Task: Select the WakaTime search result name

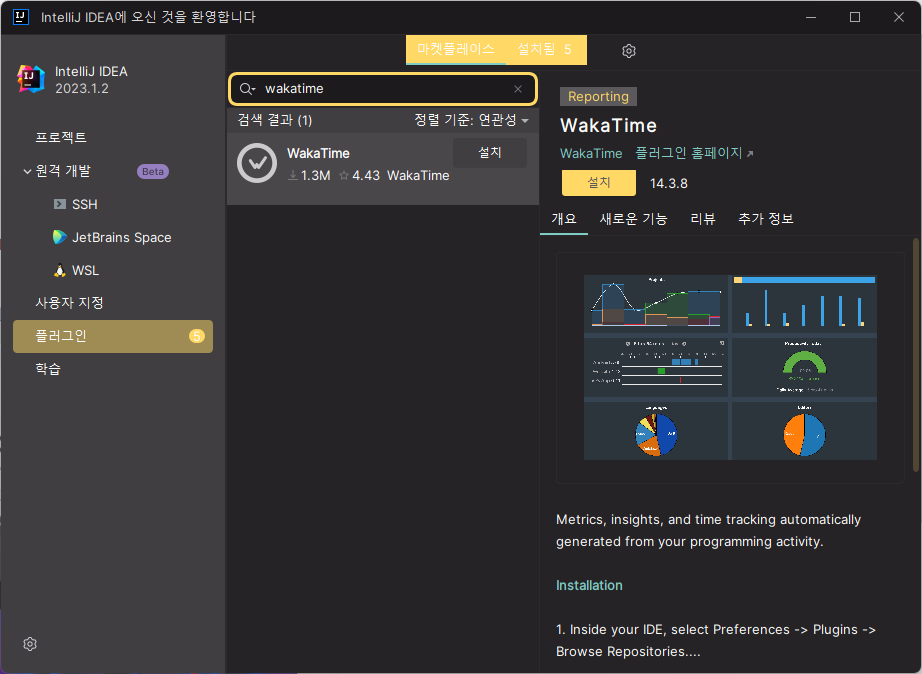Action: 318,154
